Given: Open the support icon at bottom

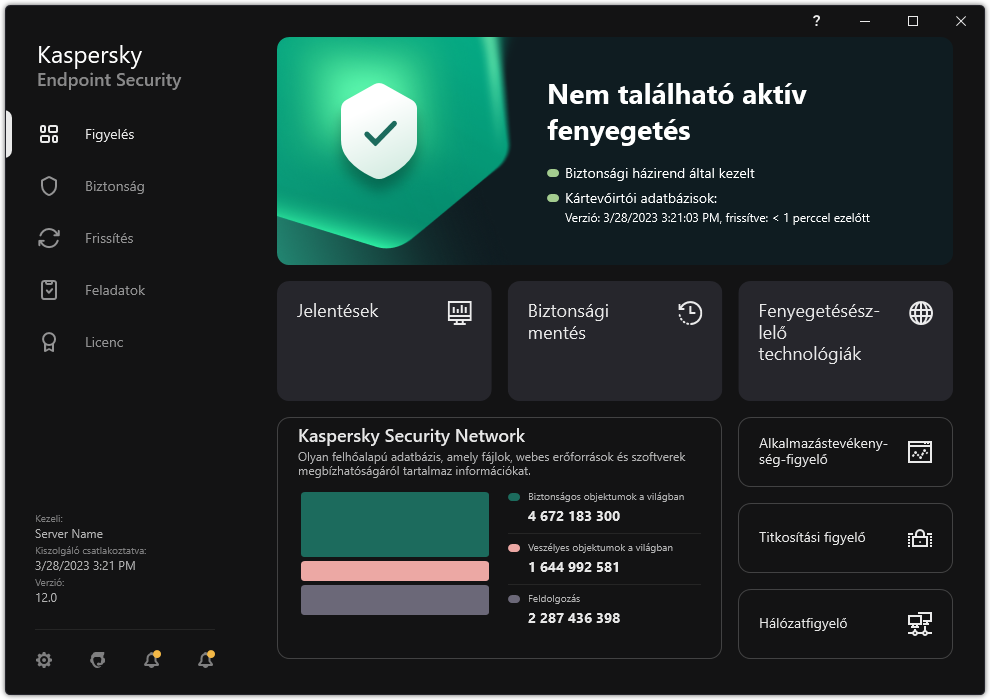Looking at the screenshot, I should coord(97,660).
